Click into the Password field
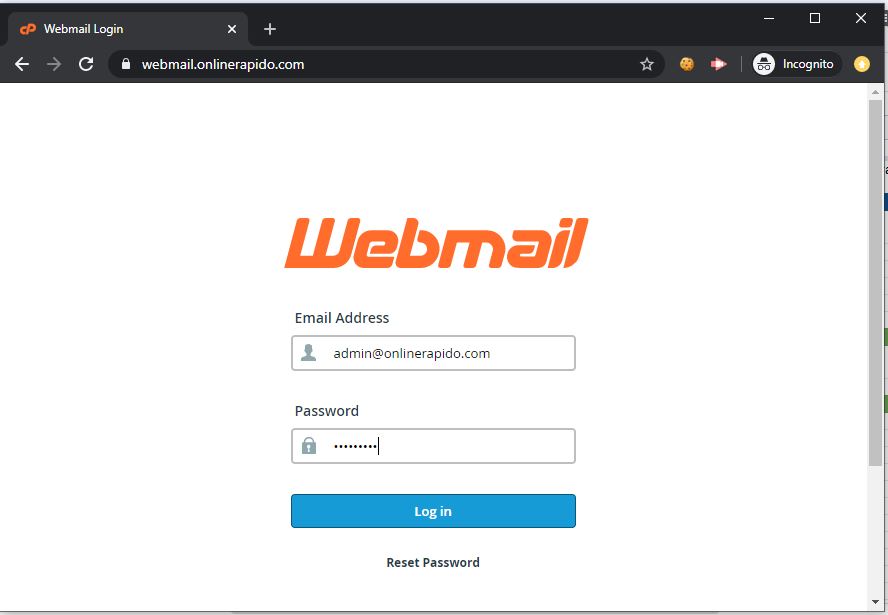The width and height of the screenshot is (888, 615). (x=433, y=446)
